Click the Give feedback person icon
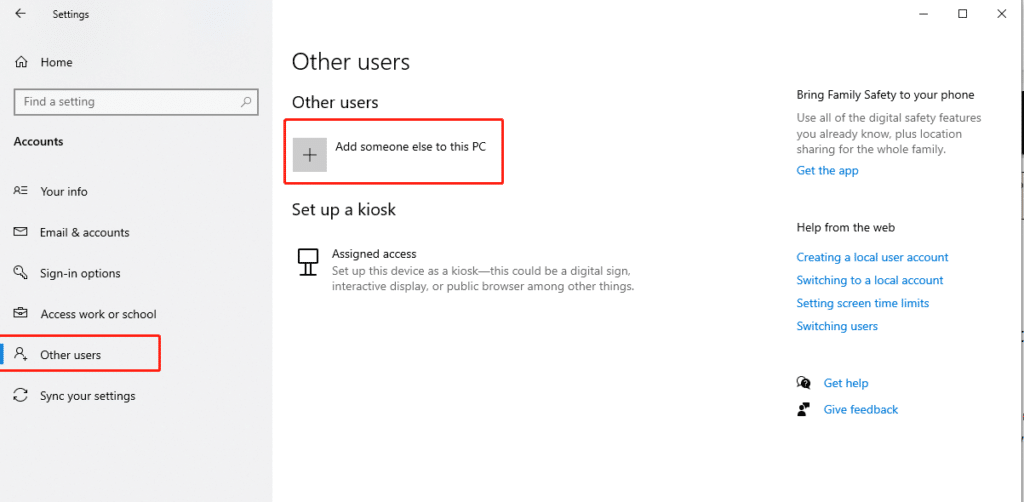1024x502 pixels. tap(804, 409)
